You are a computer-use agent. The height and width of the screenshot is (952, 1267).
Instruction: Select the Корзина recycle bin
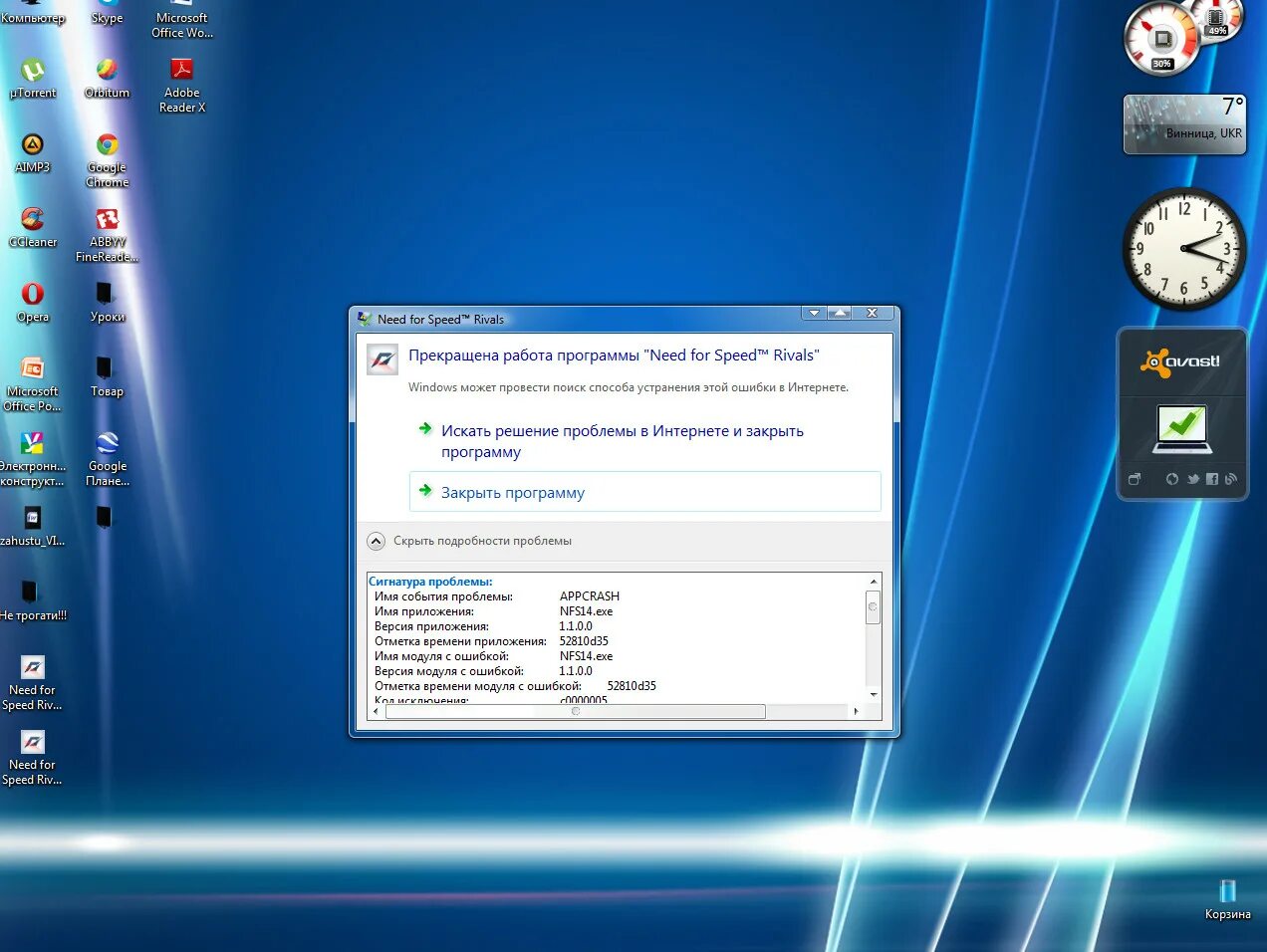click(x=1227, y=898)
